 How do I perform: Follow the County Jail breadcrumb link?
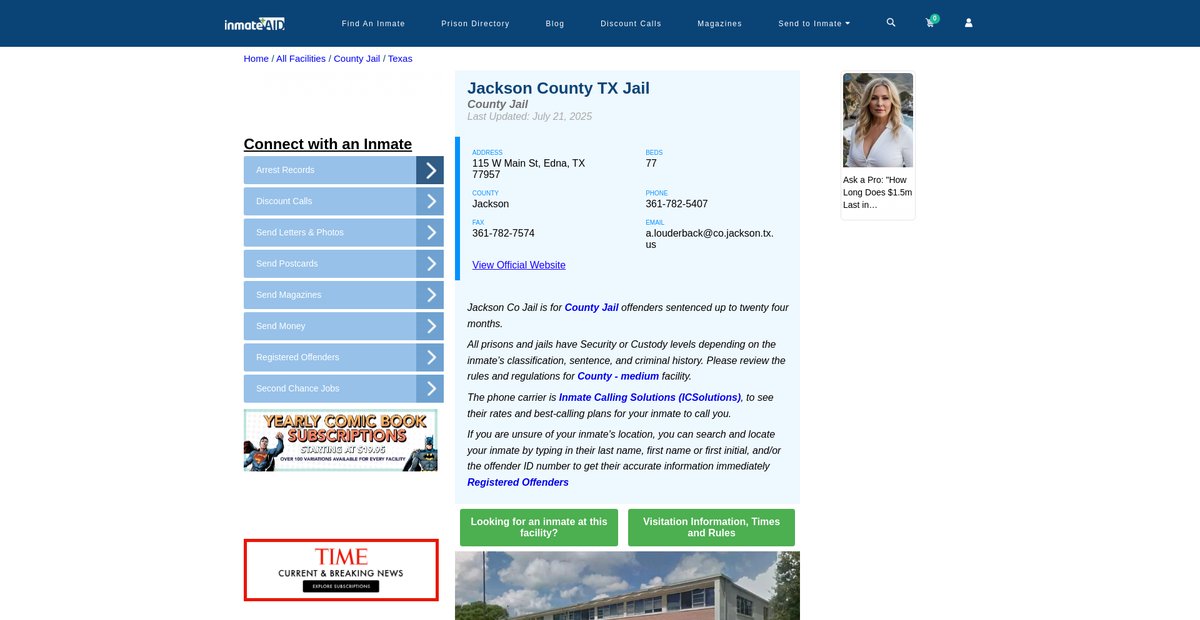click(356, 59)
